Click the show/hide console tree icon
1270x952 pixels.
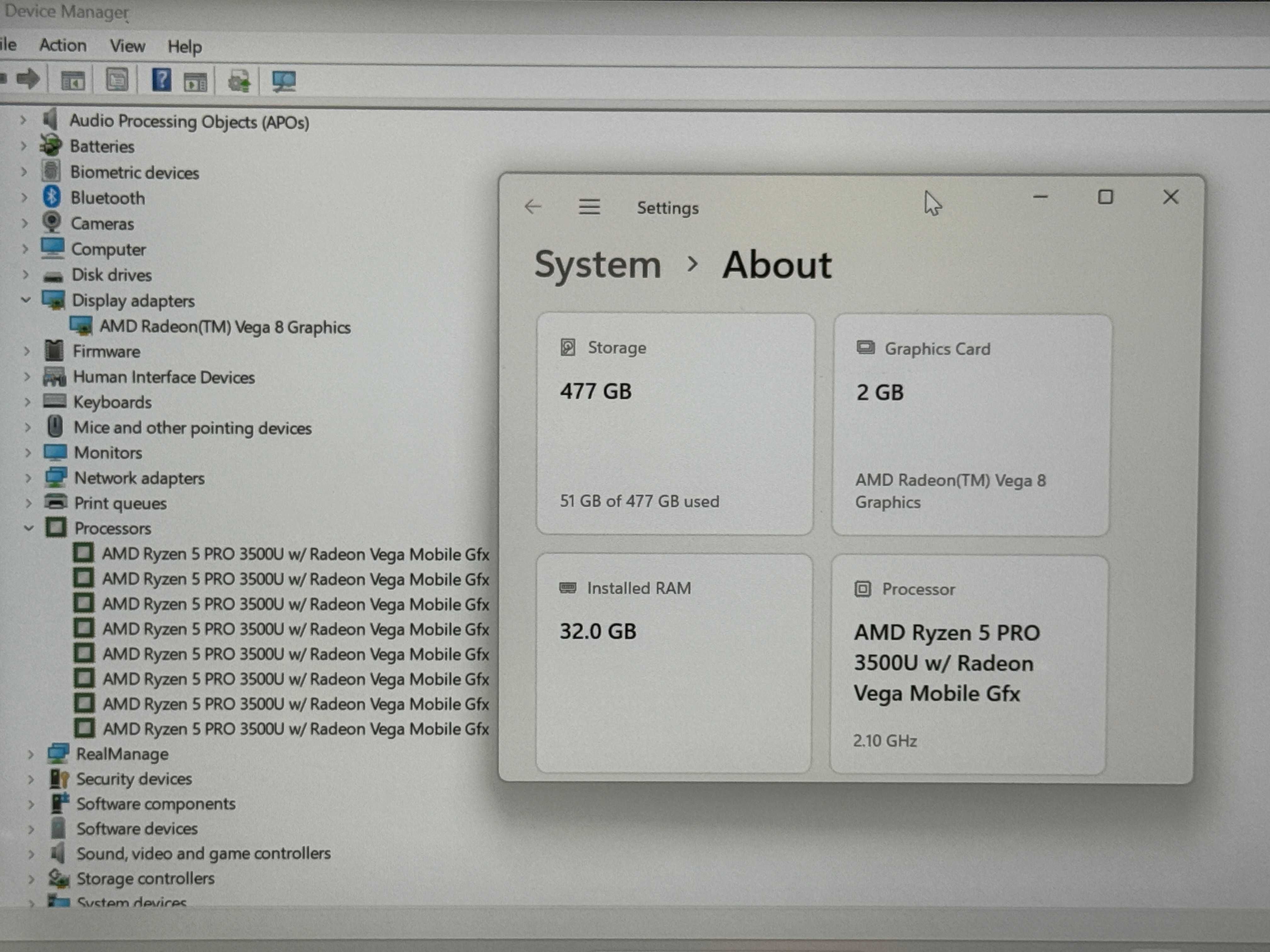click(73, 81)
